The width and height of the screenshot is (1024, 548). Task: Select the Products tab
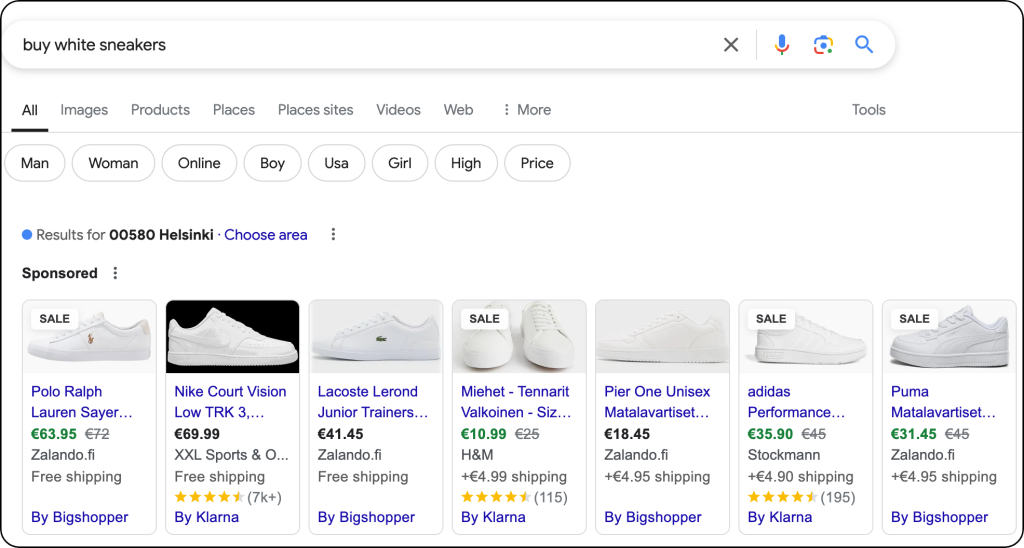160,110
